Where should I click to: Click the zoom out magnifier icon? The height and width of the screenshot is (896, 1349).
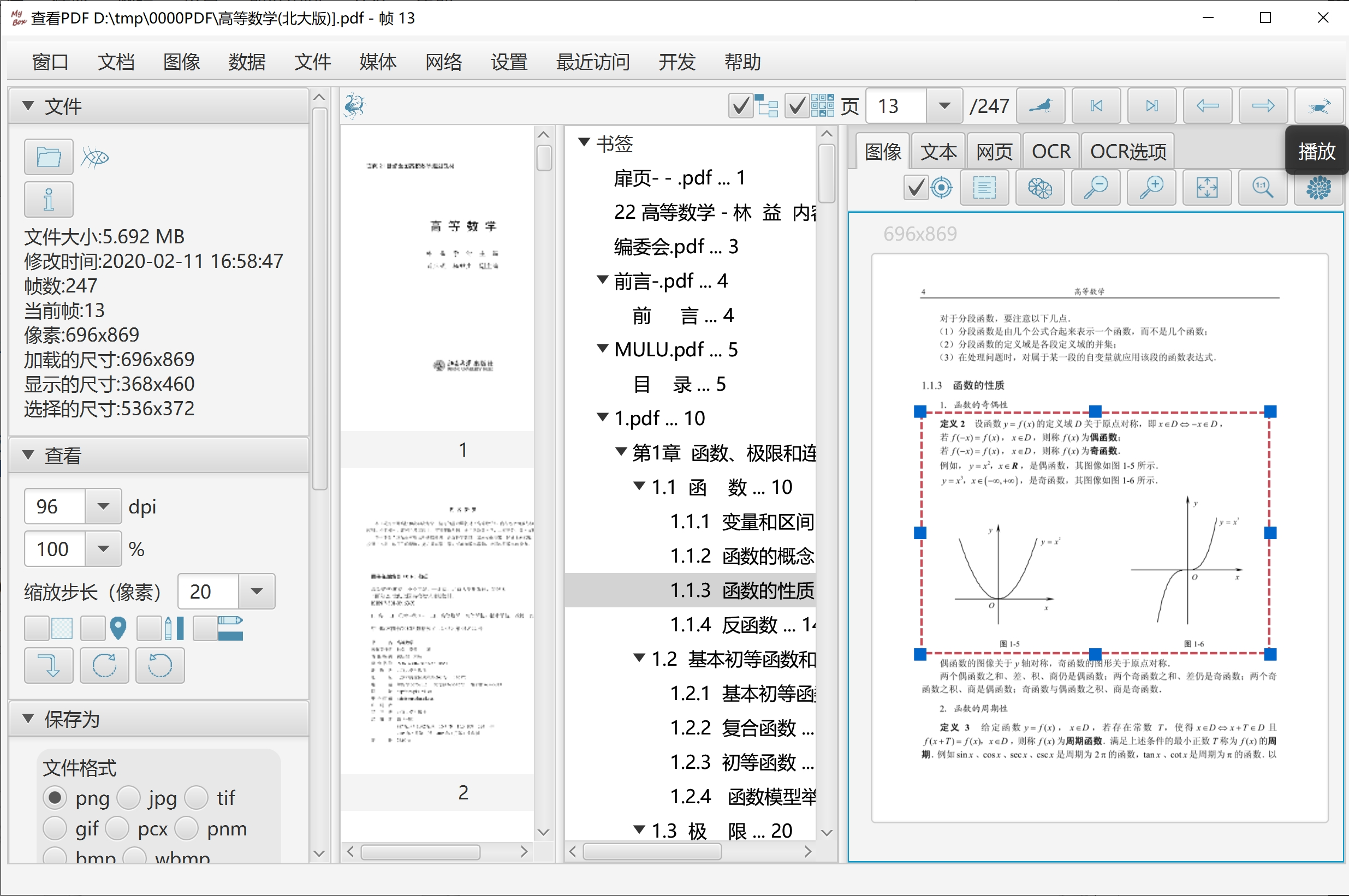[x=1095, y=187]
